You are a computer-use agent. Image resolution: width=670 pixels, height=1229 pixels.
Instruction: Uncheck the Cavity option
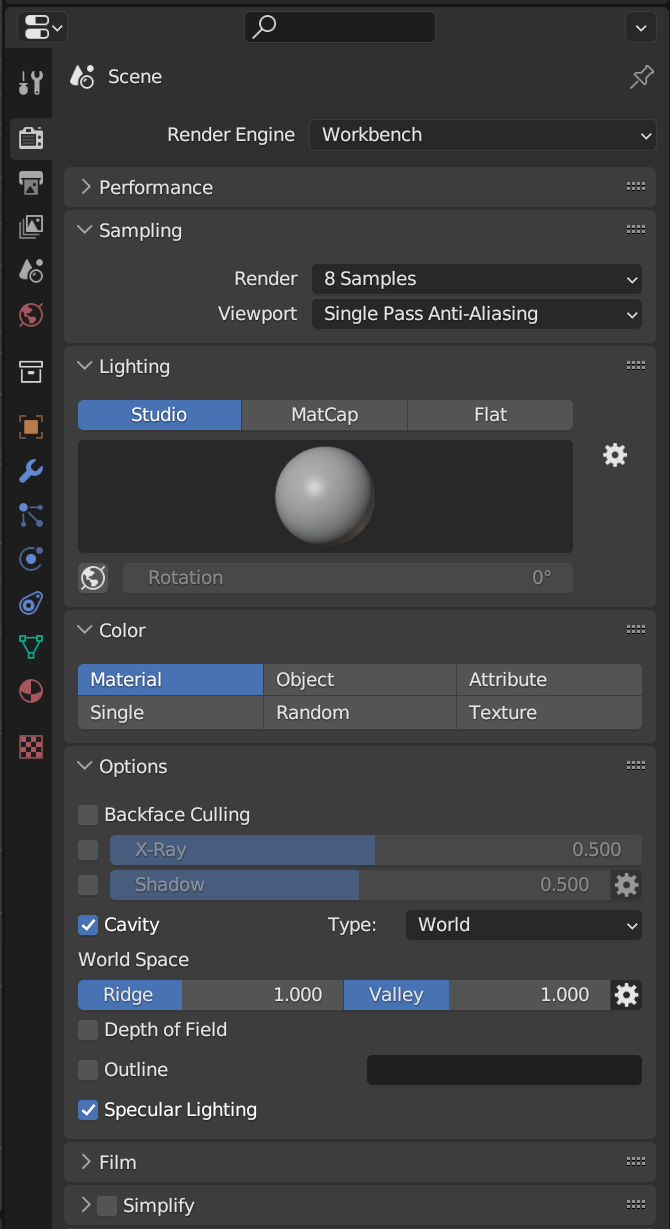point(87,925)
